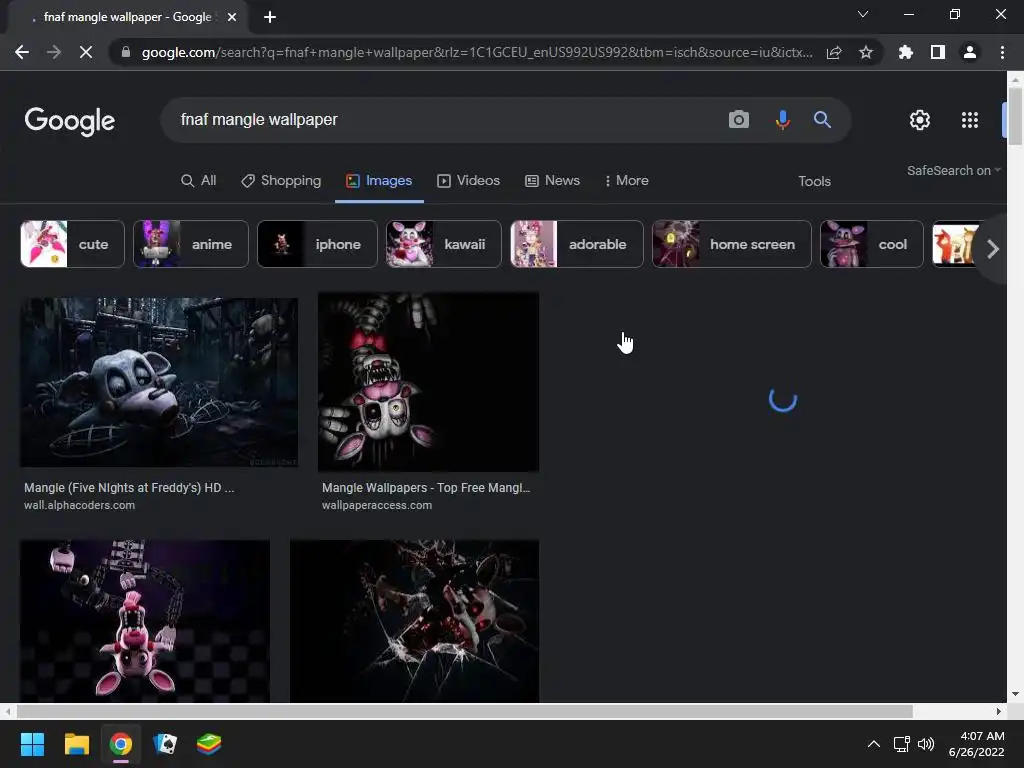
Task: Click the address bar URL
Action: [x=477, y=52]
